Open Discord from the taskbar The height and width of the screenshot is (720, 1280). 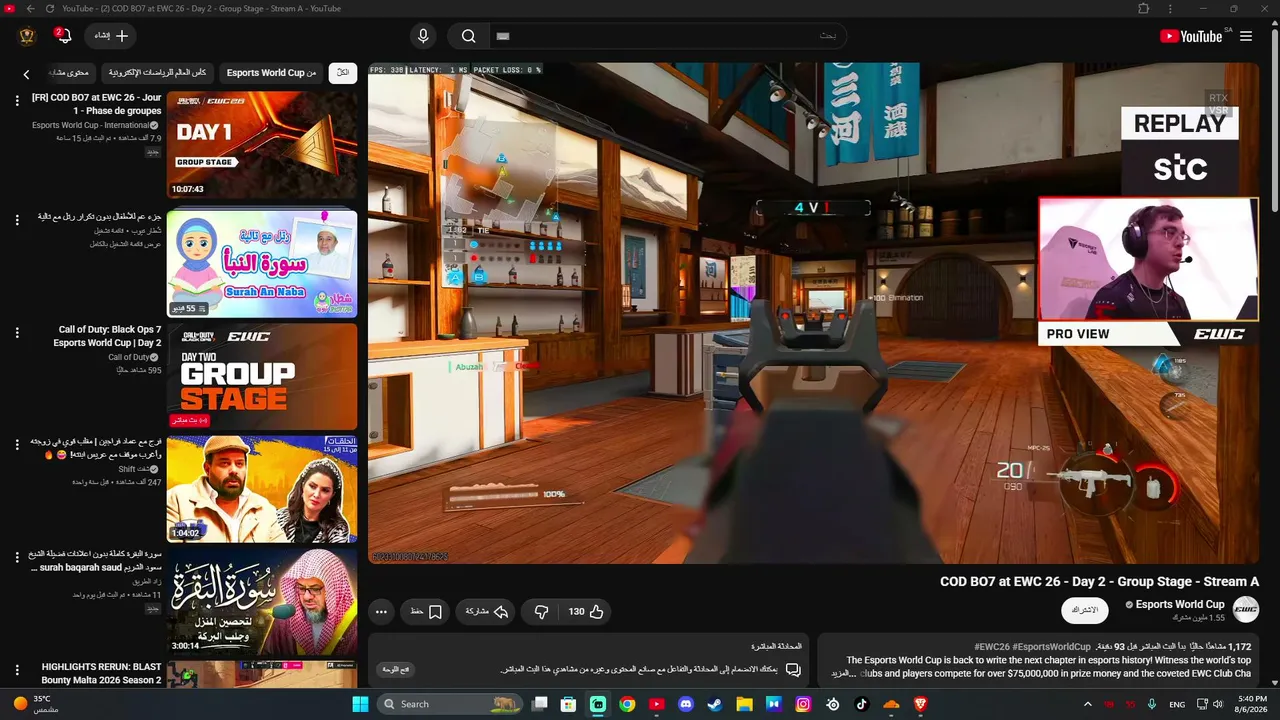[x=686, y=704]
